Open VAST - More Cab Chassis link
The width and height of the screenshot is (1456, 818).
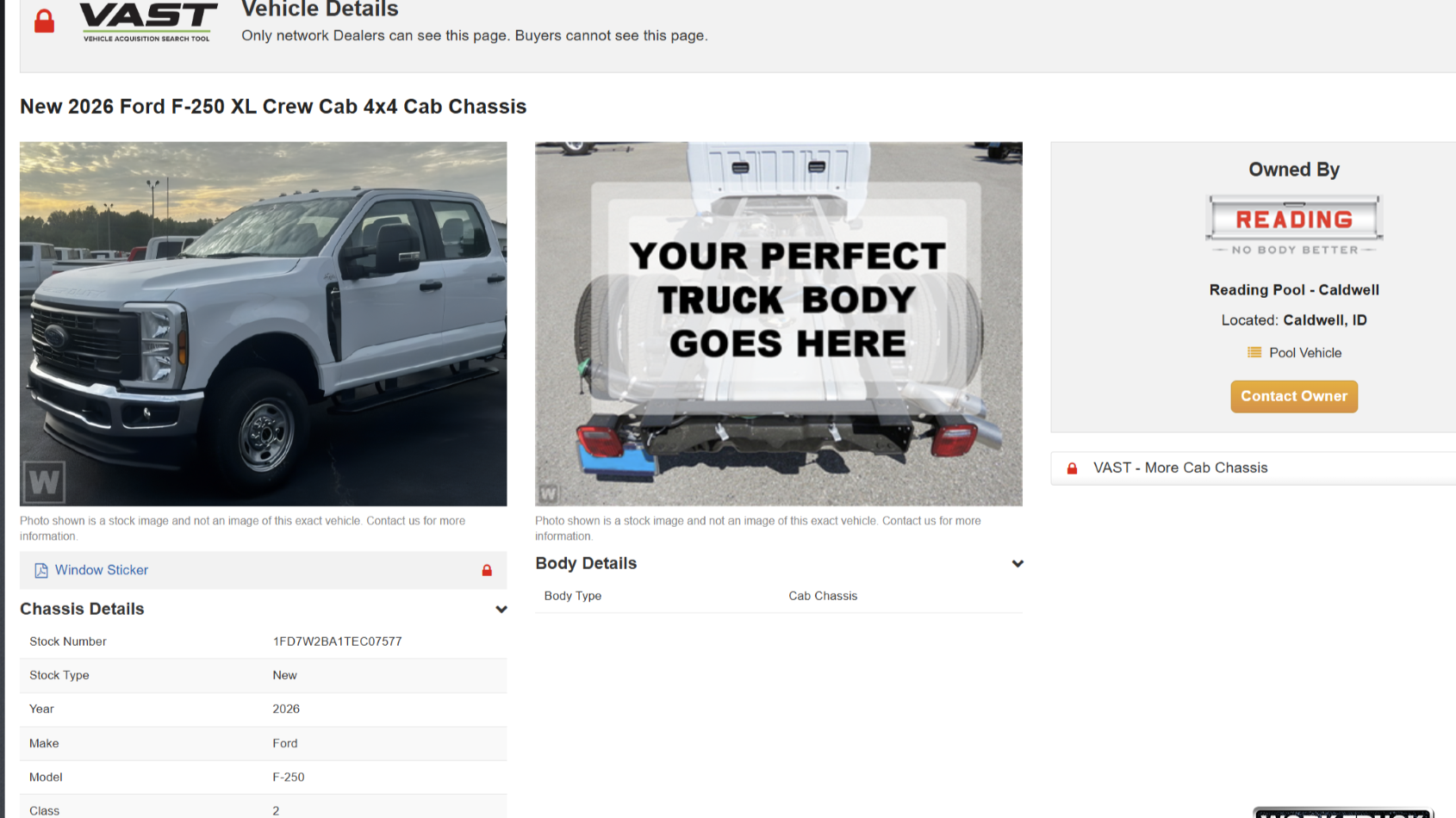tap(1179, 468)
